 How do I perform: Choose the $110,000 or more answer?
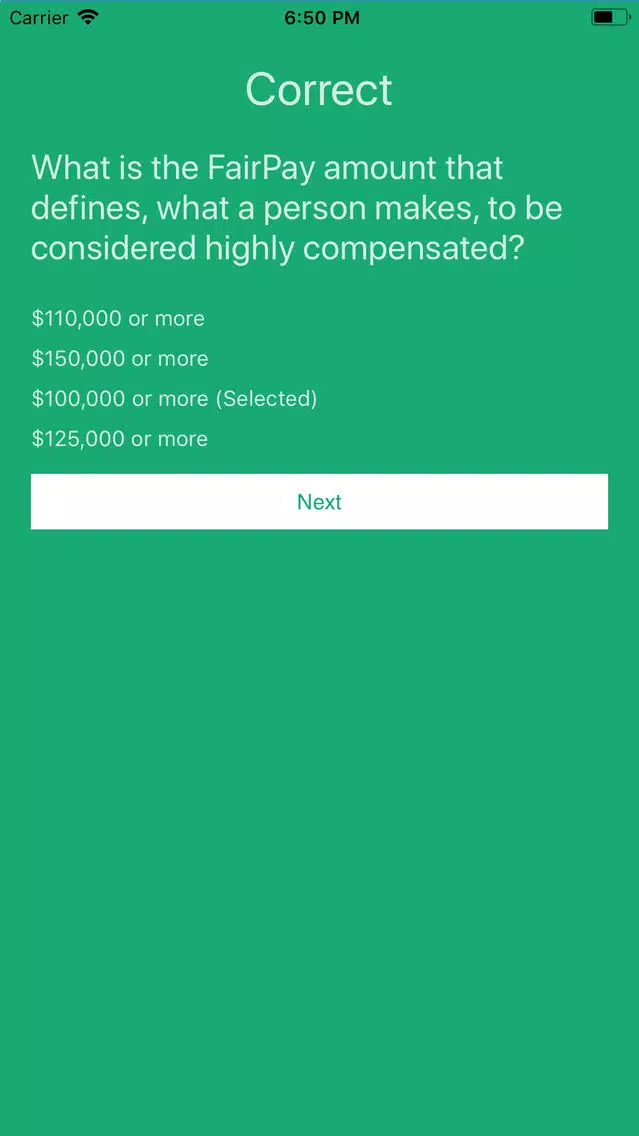(118, 319)
